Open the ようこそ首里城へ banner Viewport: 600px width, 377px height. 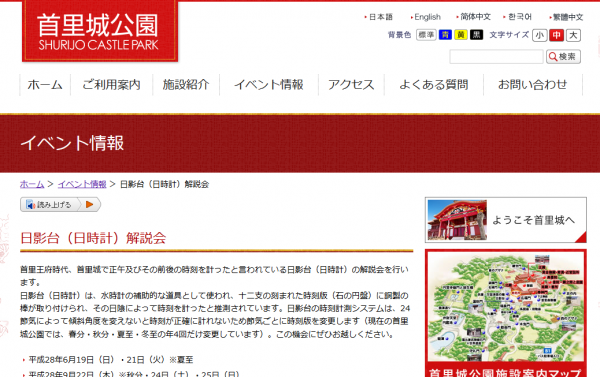tap(505, 220)
